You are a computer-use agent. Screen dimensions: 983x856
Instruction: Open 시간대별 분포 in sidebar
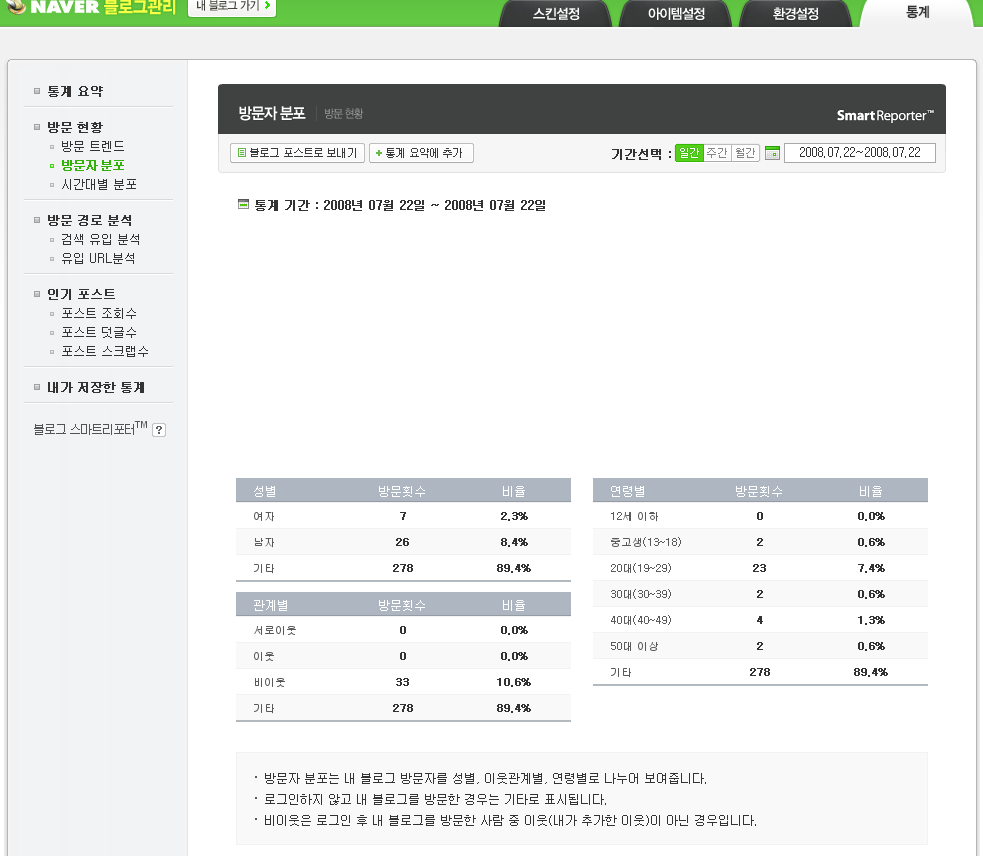(99, 184)
